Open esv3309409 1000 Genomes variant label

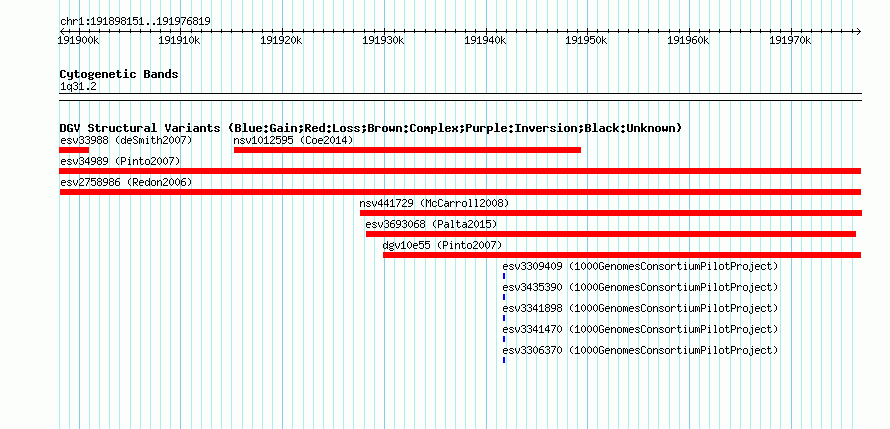pyautogui.click(x=640, y=266)
